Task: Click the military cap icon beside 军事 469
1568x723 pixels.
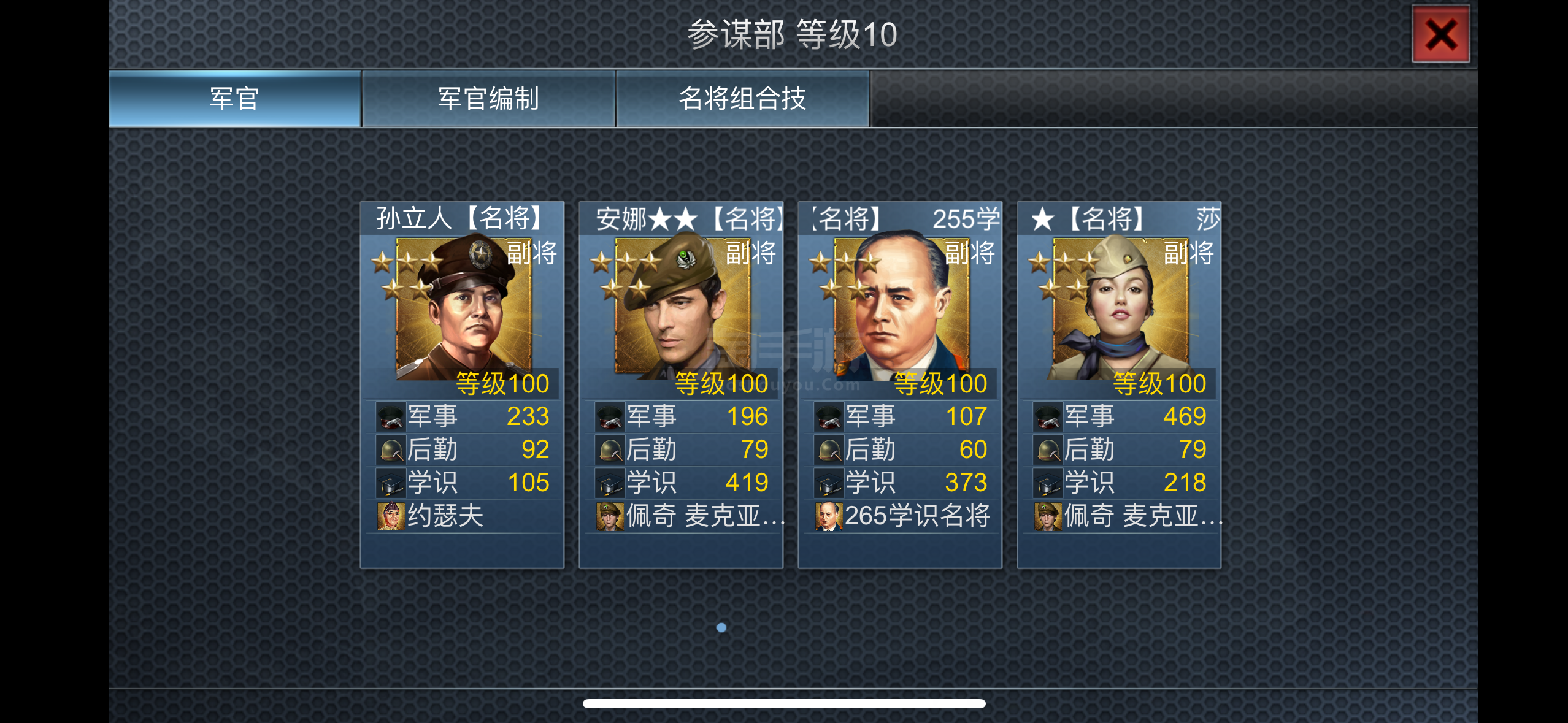Action: [x=1048, y=416]
